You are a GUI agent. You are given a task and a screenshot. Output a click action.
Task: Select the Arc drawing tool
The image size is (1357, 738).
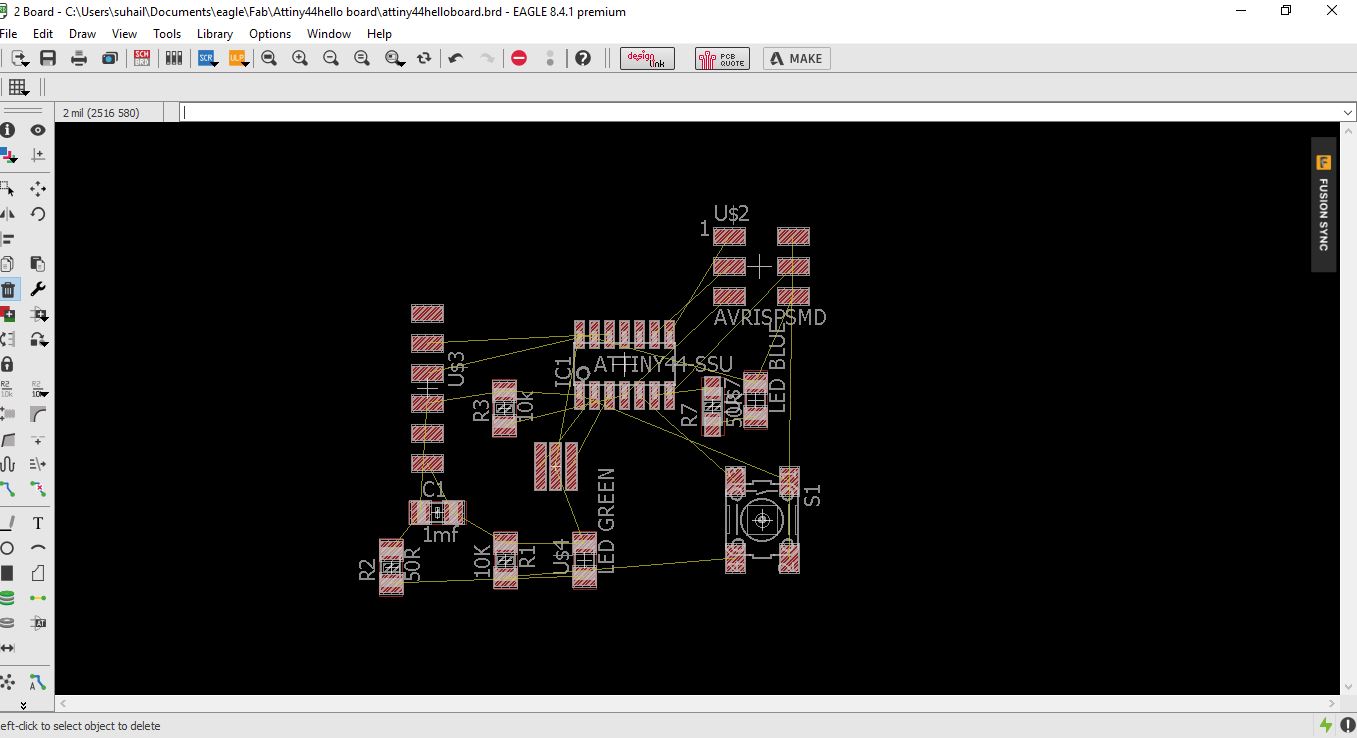(x=38, y=548)
